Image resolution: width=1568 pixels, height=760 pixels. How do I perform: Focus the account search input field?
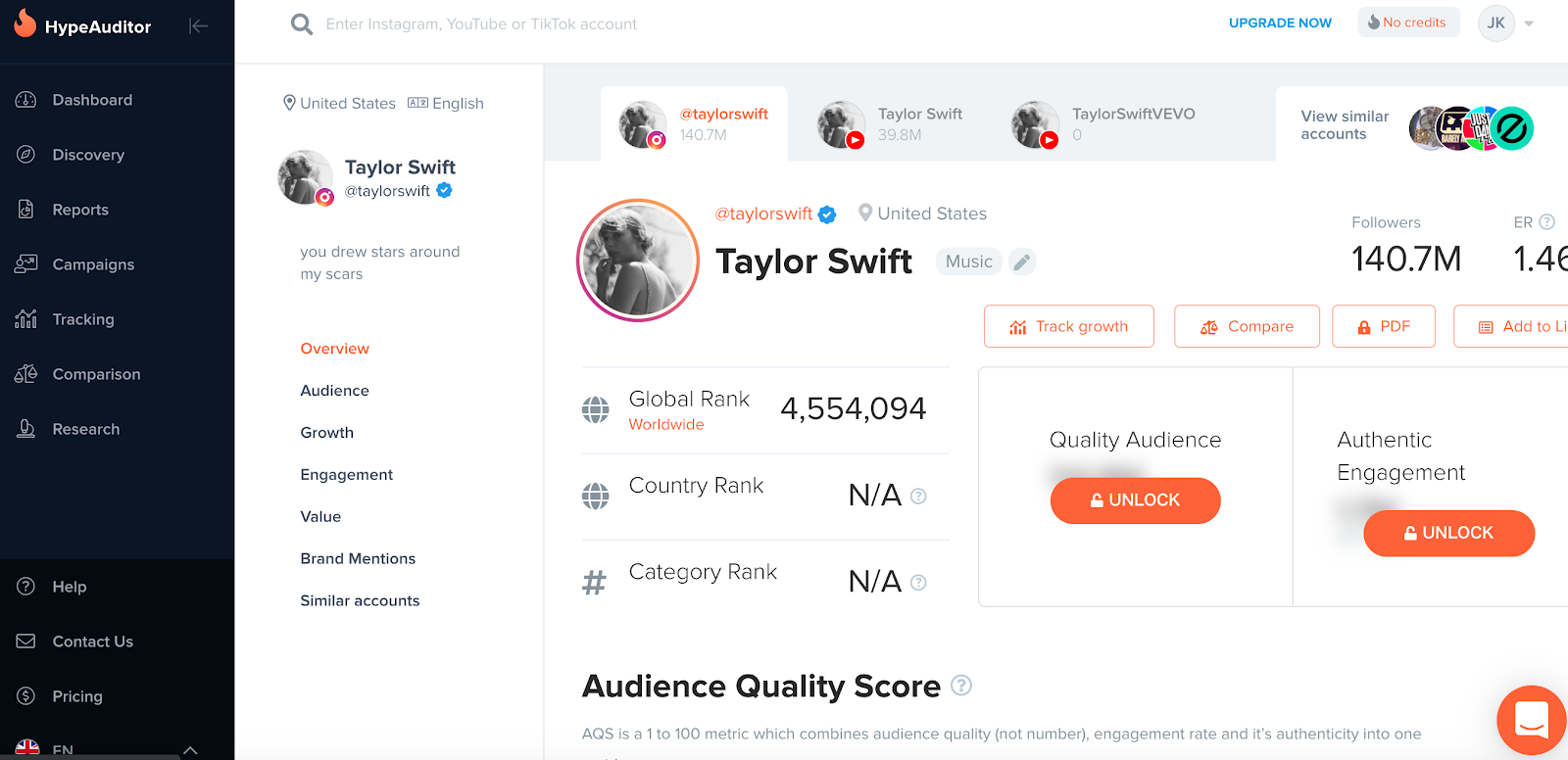point(481,24)
